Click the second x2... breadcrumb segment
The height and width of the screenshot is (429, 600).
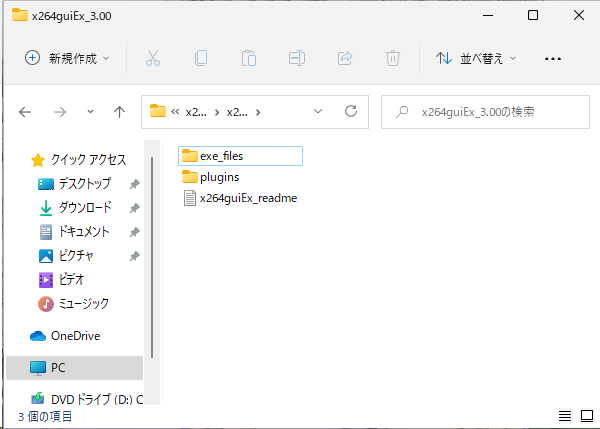click(x=237, y=112)
